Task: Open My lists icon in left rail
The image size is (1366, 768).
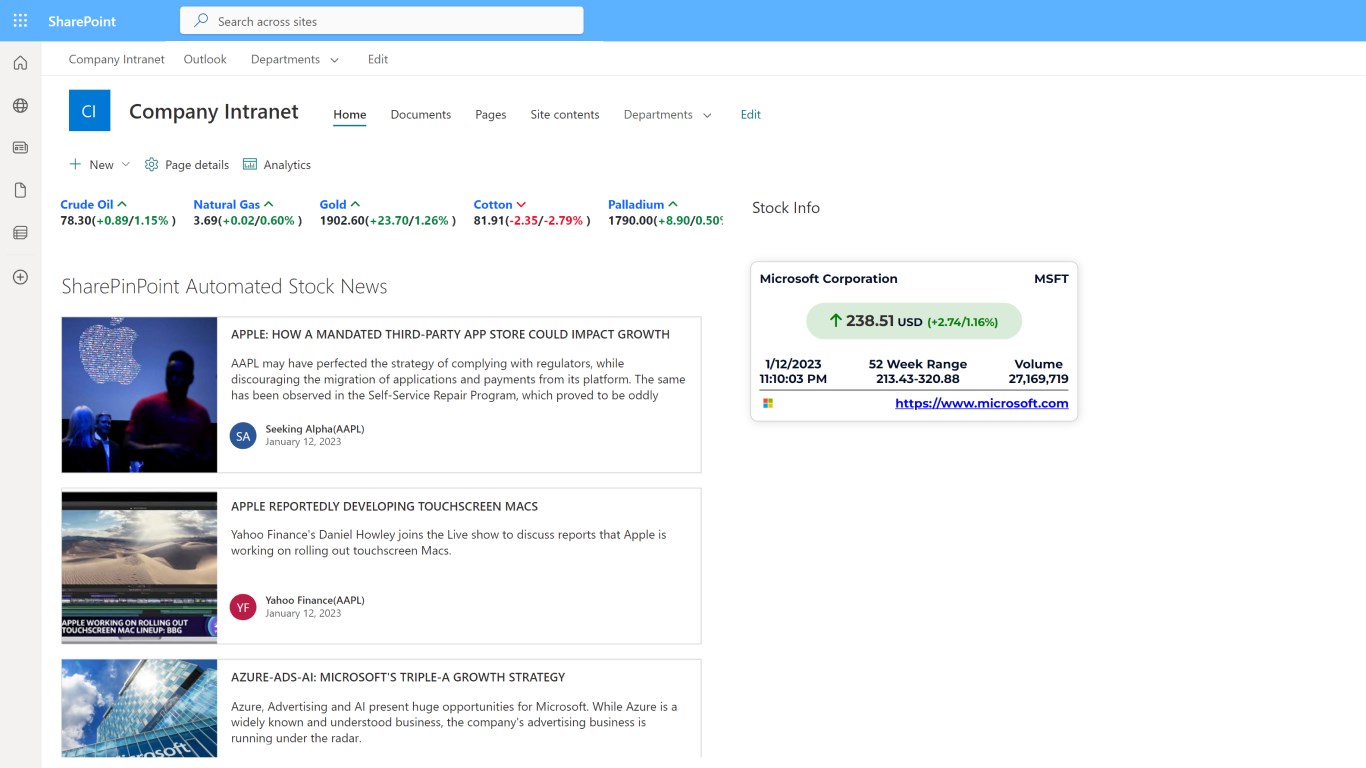Action: click(20, 233)
